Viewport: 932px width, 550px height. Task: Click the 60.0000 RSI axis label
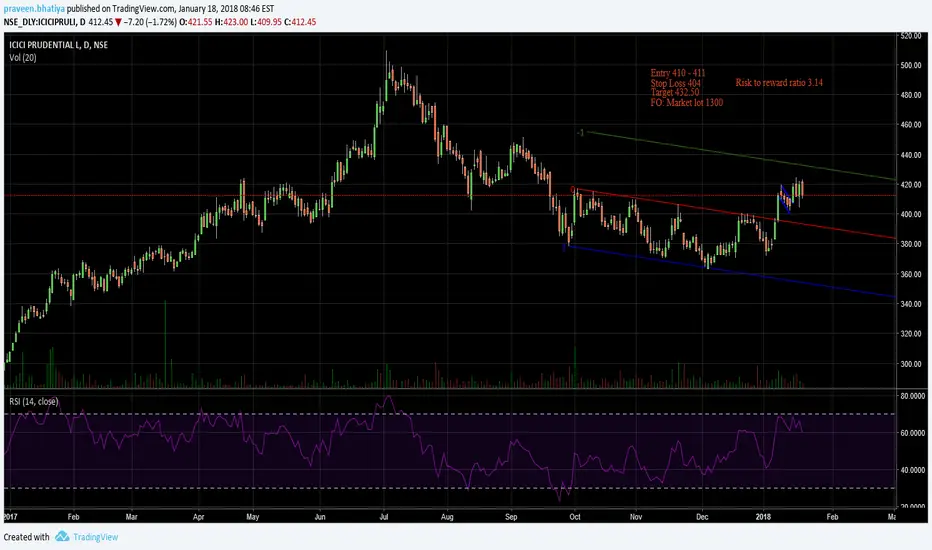[912, 433]
